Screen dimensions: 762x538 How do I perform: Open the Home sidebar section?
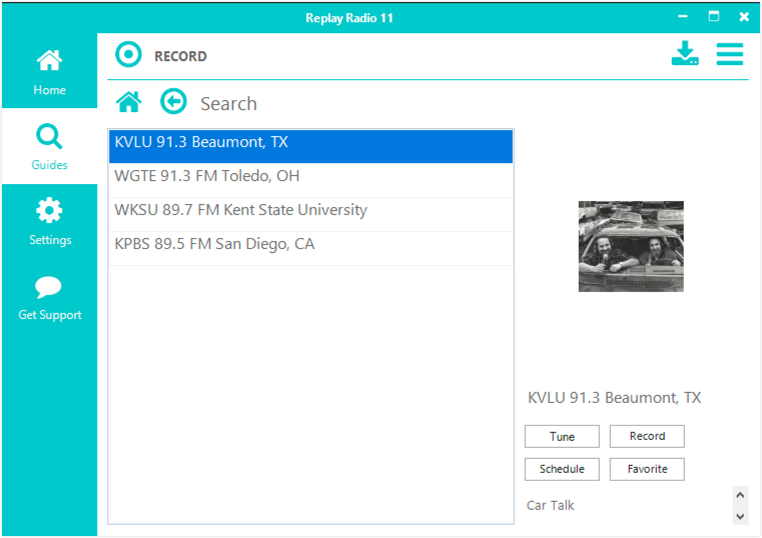pyautogui.click(x=49, y=72)
